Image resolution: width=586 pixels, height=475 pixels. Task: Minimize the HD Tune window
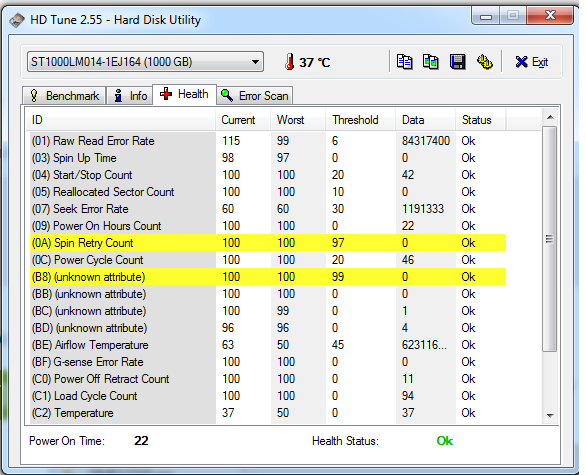tap(485, 16)
